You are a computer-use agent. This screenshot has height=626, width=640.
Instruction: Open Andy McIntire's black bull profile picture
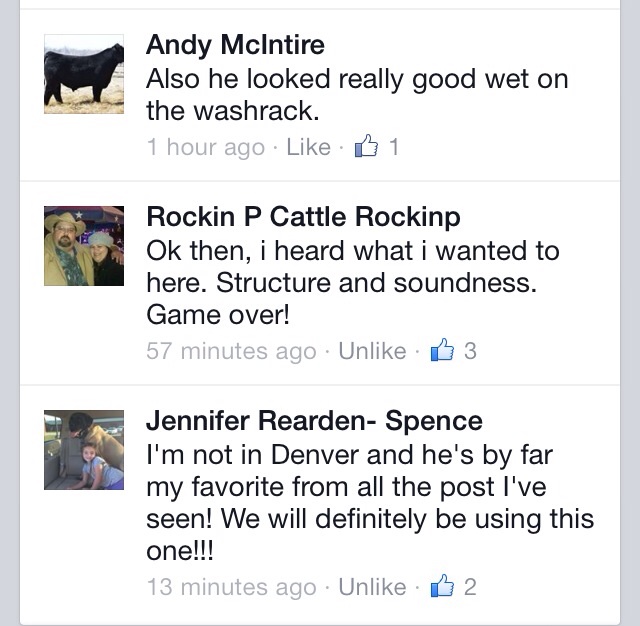point(84,74)
